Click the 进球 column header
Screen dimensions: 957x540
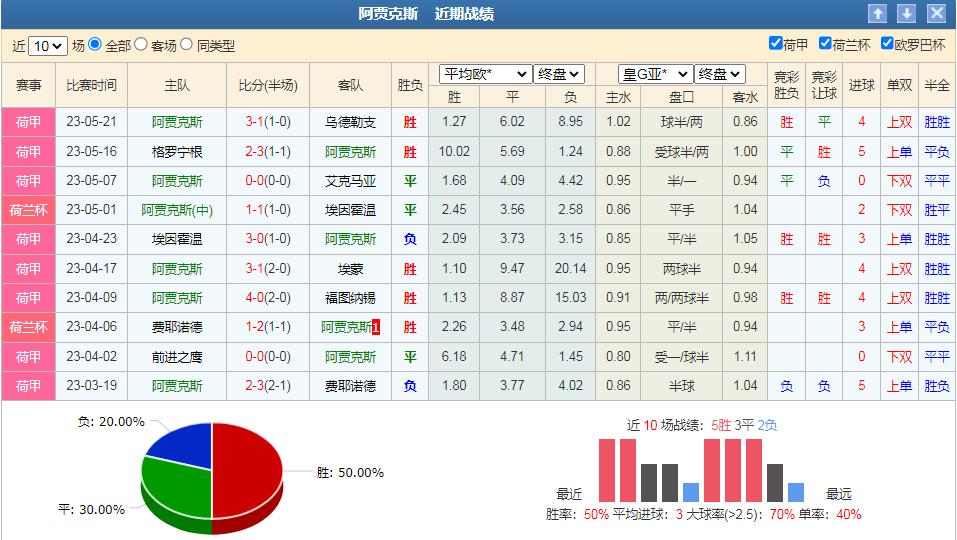pos(861,85)
